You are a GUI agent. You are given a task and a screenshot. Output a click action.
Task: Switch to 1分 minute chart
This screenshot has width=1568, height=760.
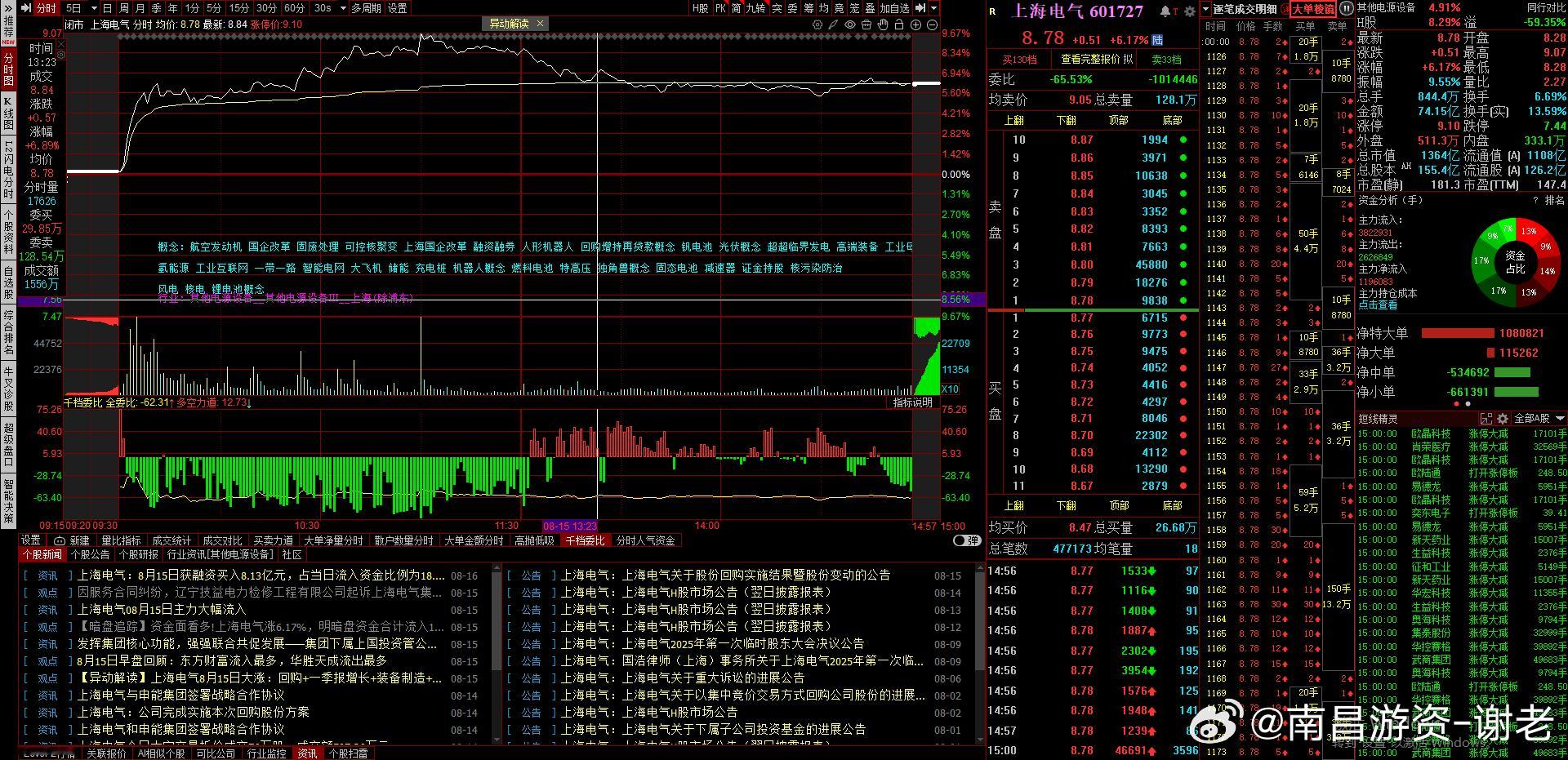(x=192, y=8)
